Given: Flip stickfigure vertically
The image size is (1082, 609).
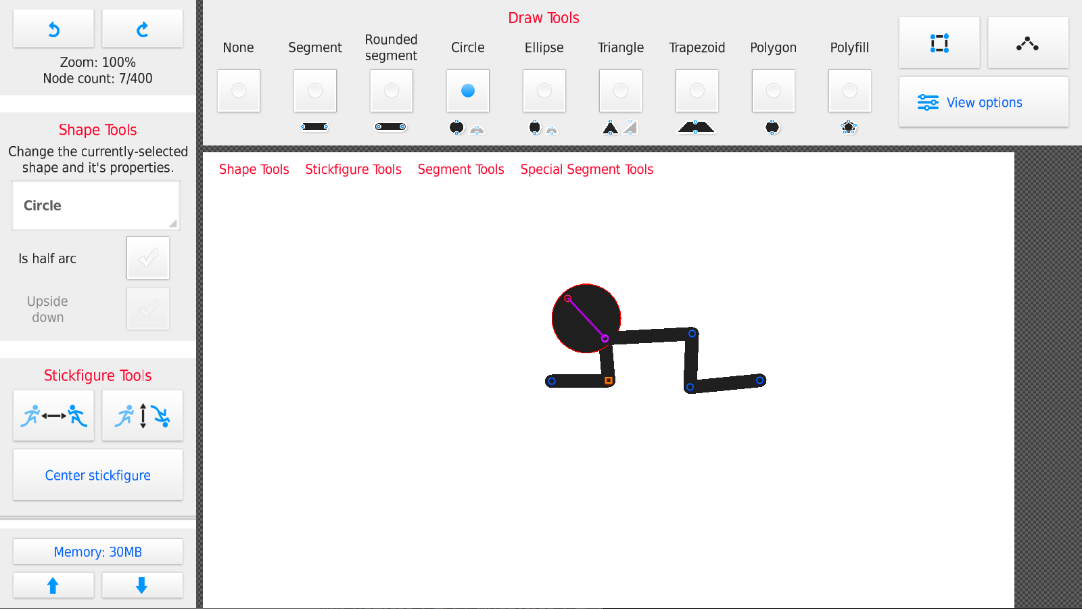Looking at the screenshot, I should [x=142, y=416].
